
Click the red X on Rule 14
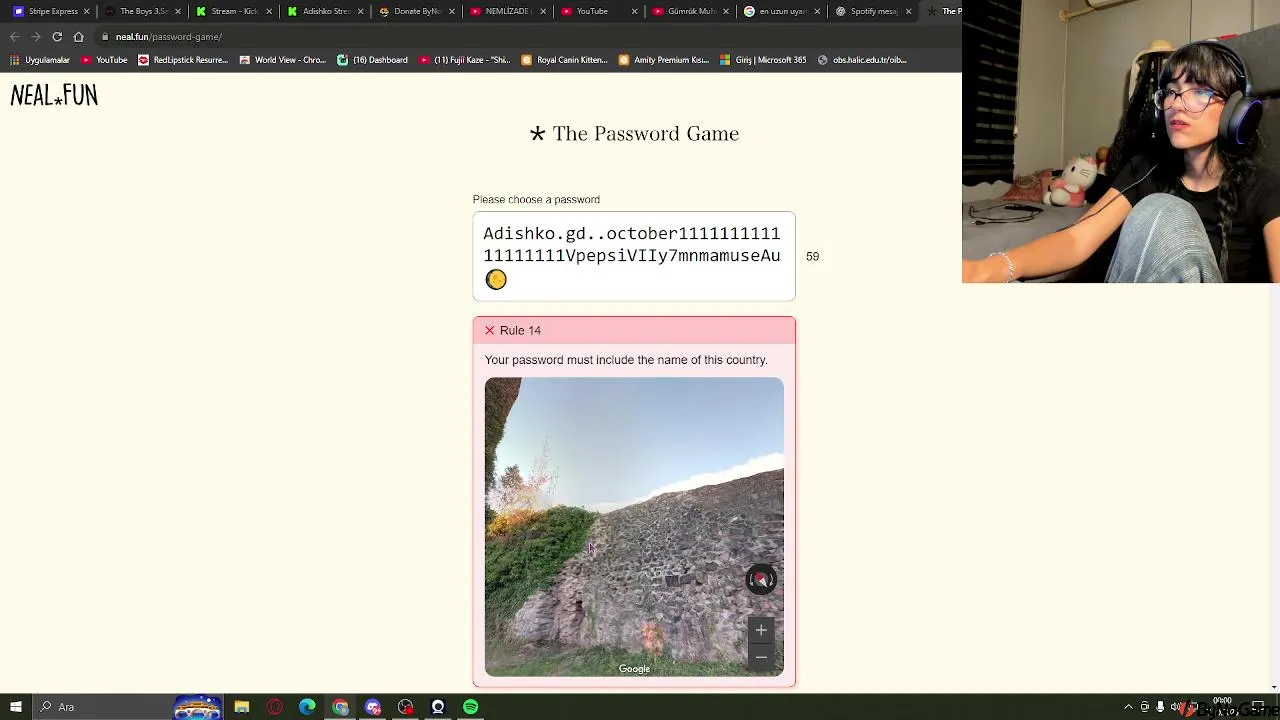tap(490, 330)
